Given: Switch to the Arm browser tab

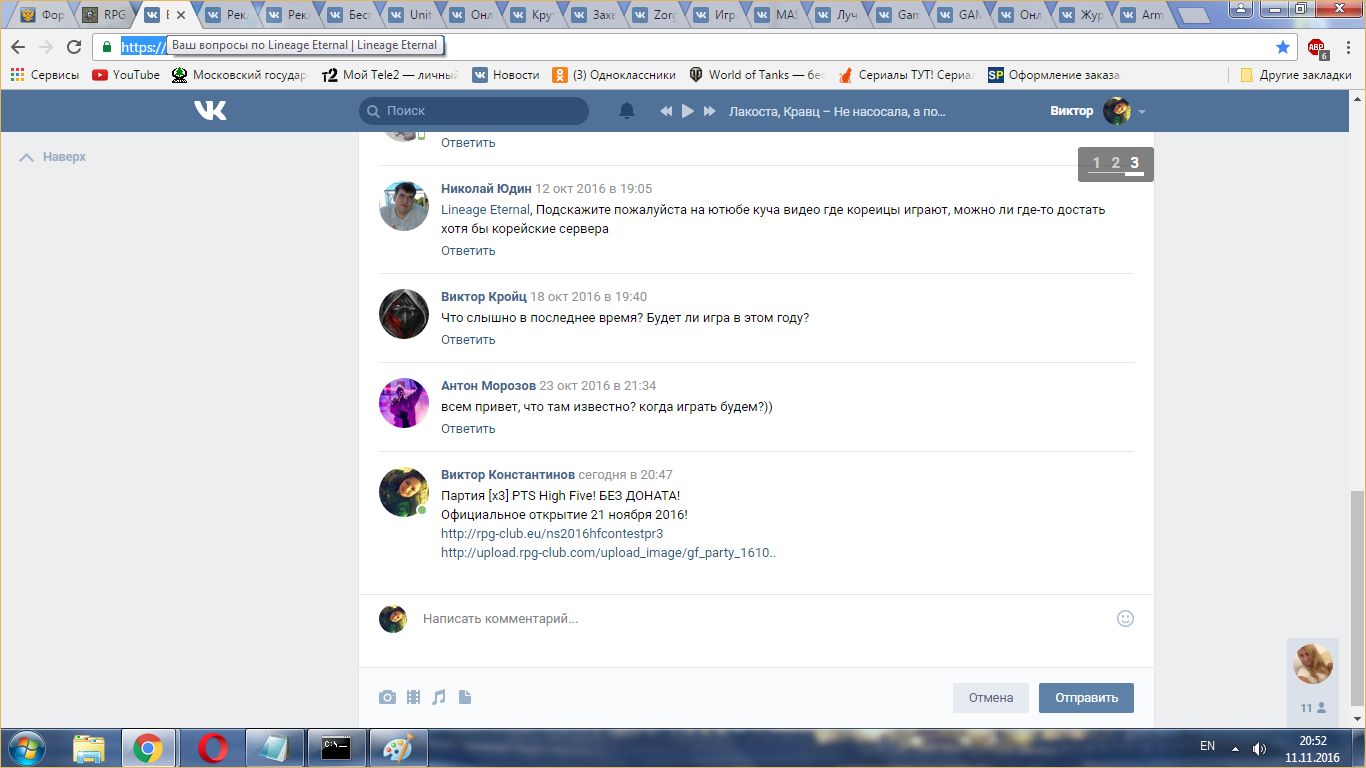Looking at the screenshot, I should point(1142,15).
